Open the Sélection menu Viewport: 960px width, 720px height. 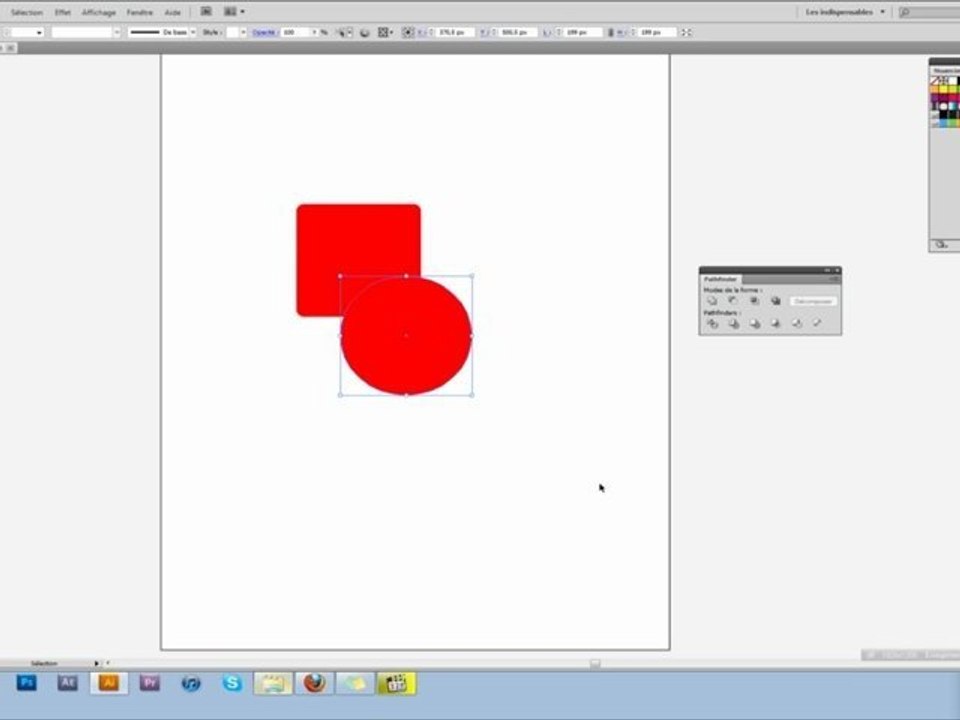click(26, 12)
